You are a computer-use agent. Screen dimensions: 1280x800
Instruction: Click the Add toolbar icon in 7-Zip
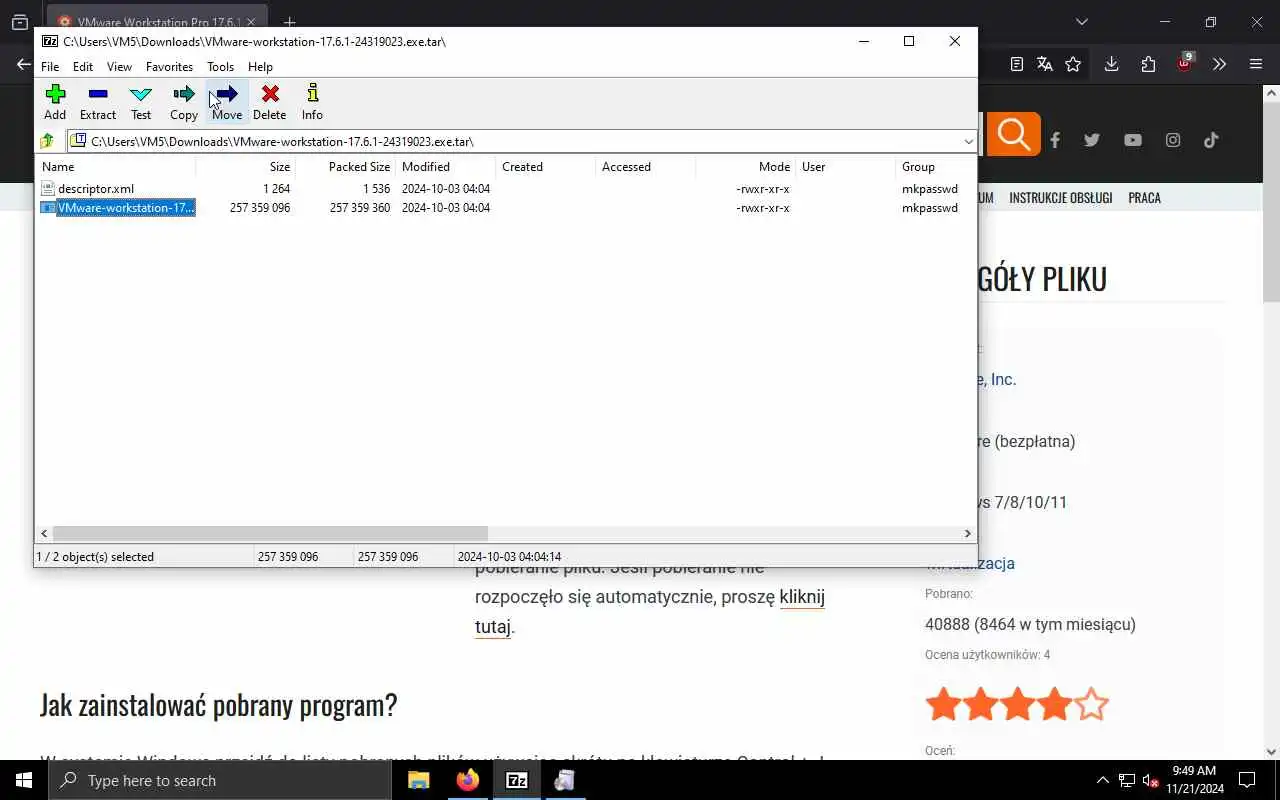(55, 102)
